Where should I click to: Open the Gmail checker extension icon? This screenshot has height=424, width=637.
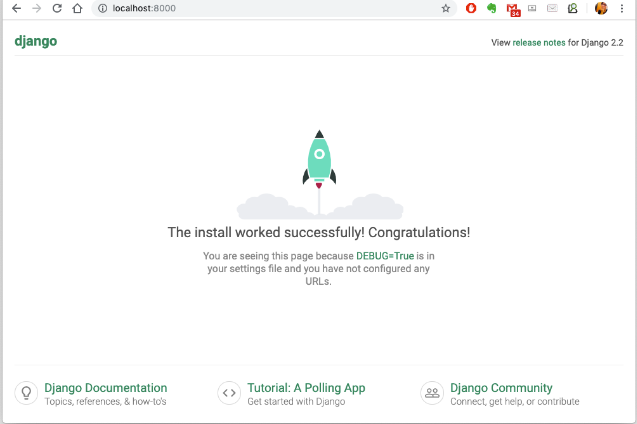pos(513,9)
